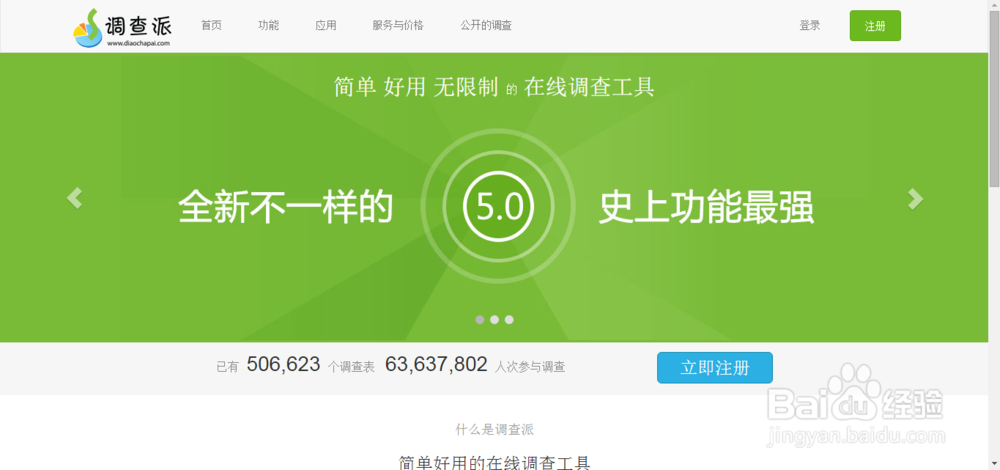Viewport: 1000px width, 470px height.
Task: Select the second carousel dot
Action: pyautogui.click(x=494, y=319)
